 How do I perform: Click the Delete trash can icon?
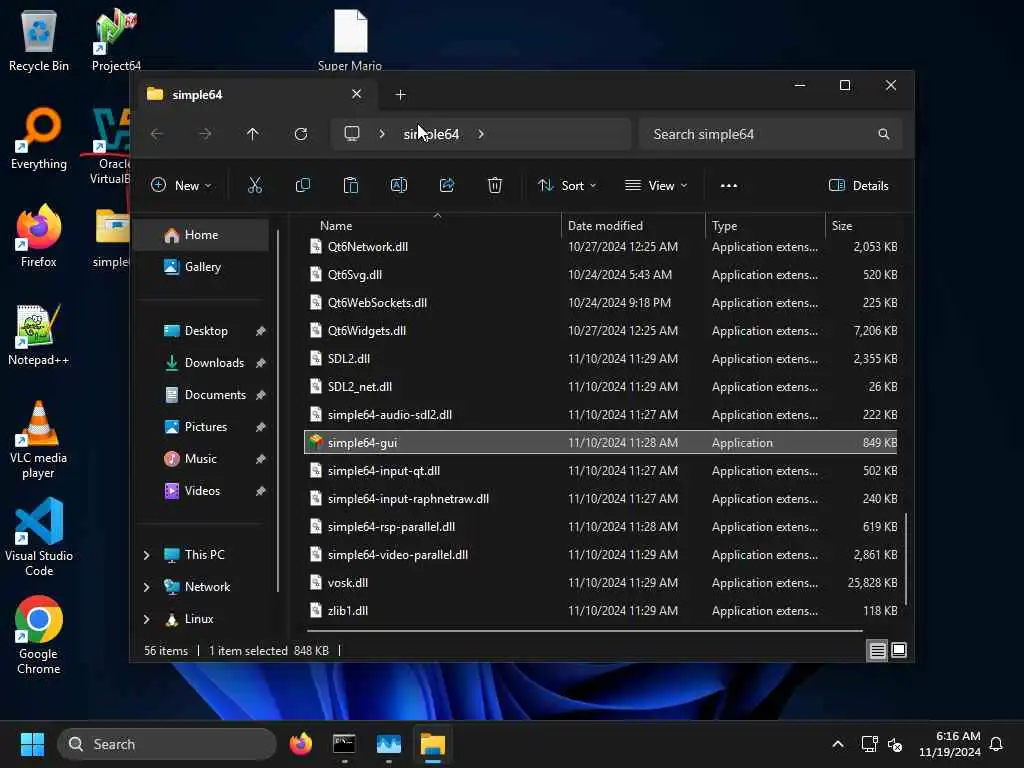[x=495, y=185]
